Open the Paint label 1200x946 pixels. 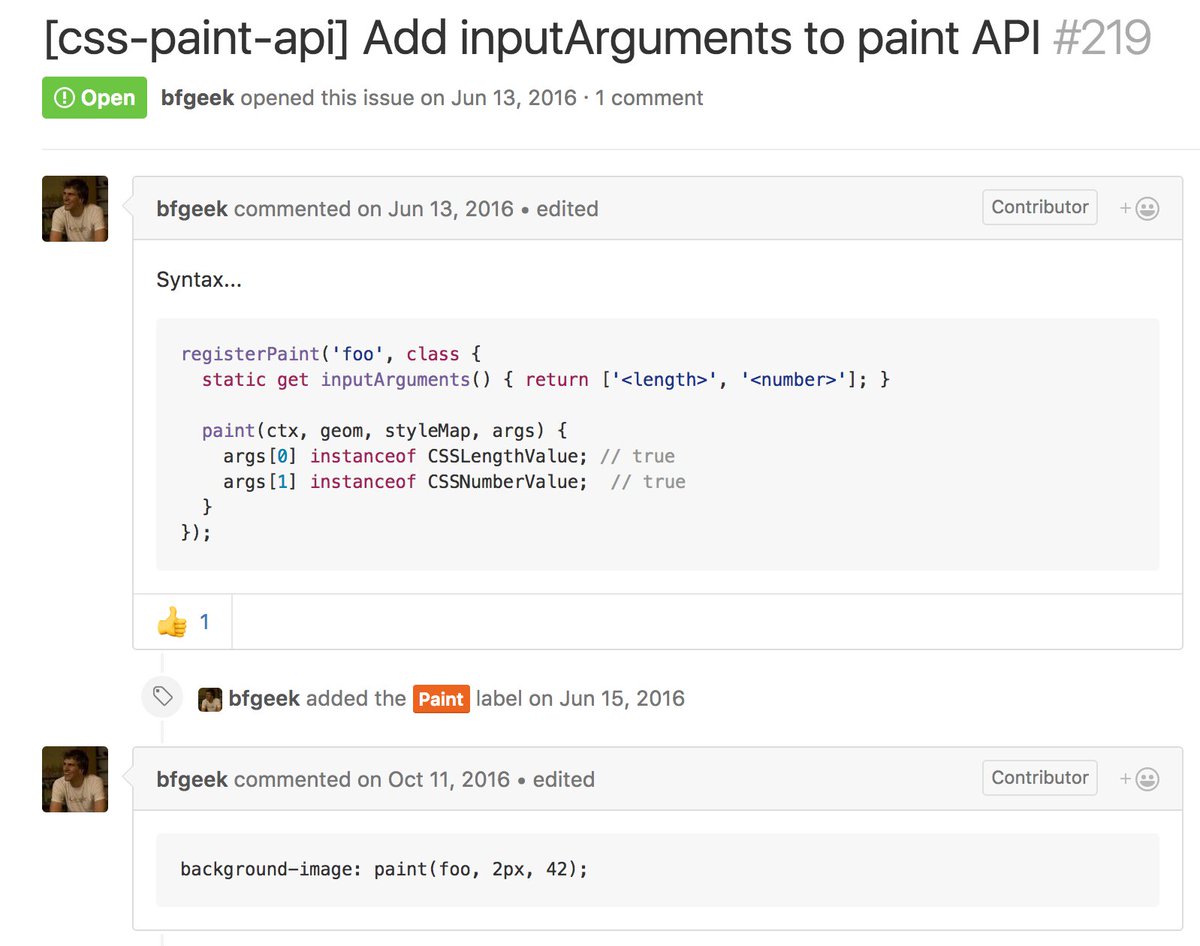click(x=441, y=699)
